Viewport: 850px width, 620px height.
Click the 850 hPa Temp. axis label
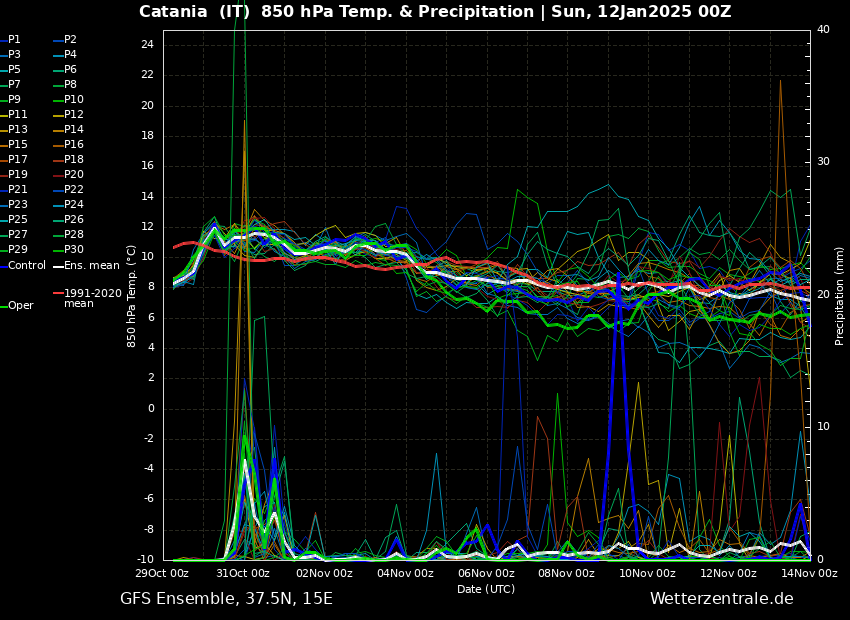coord(132,295)
